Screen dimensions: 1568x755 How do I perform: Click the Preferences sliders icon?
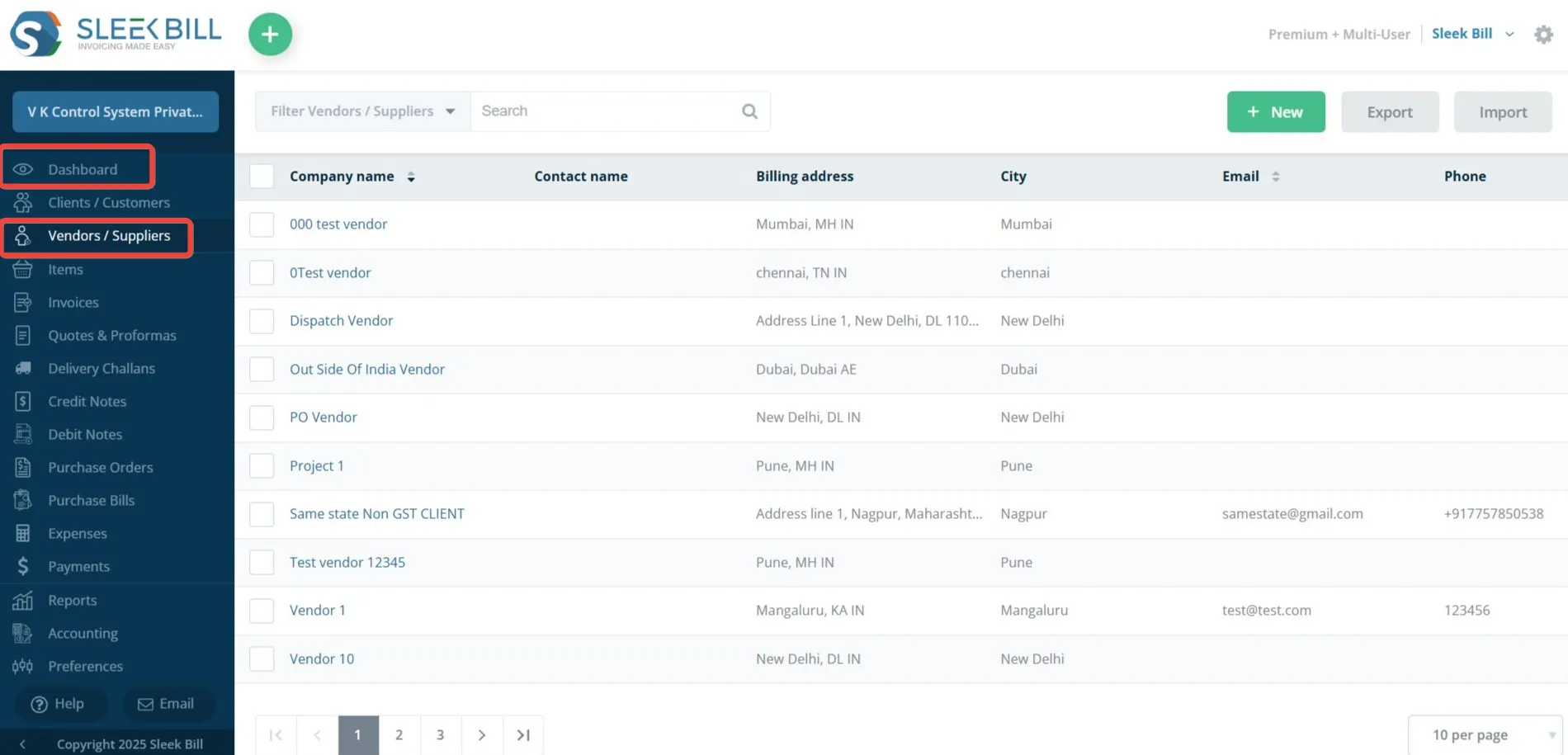[x=23, y=666]
